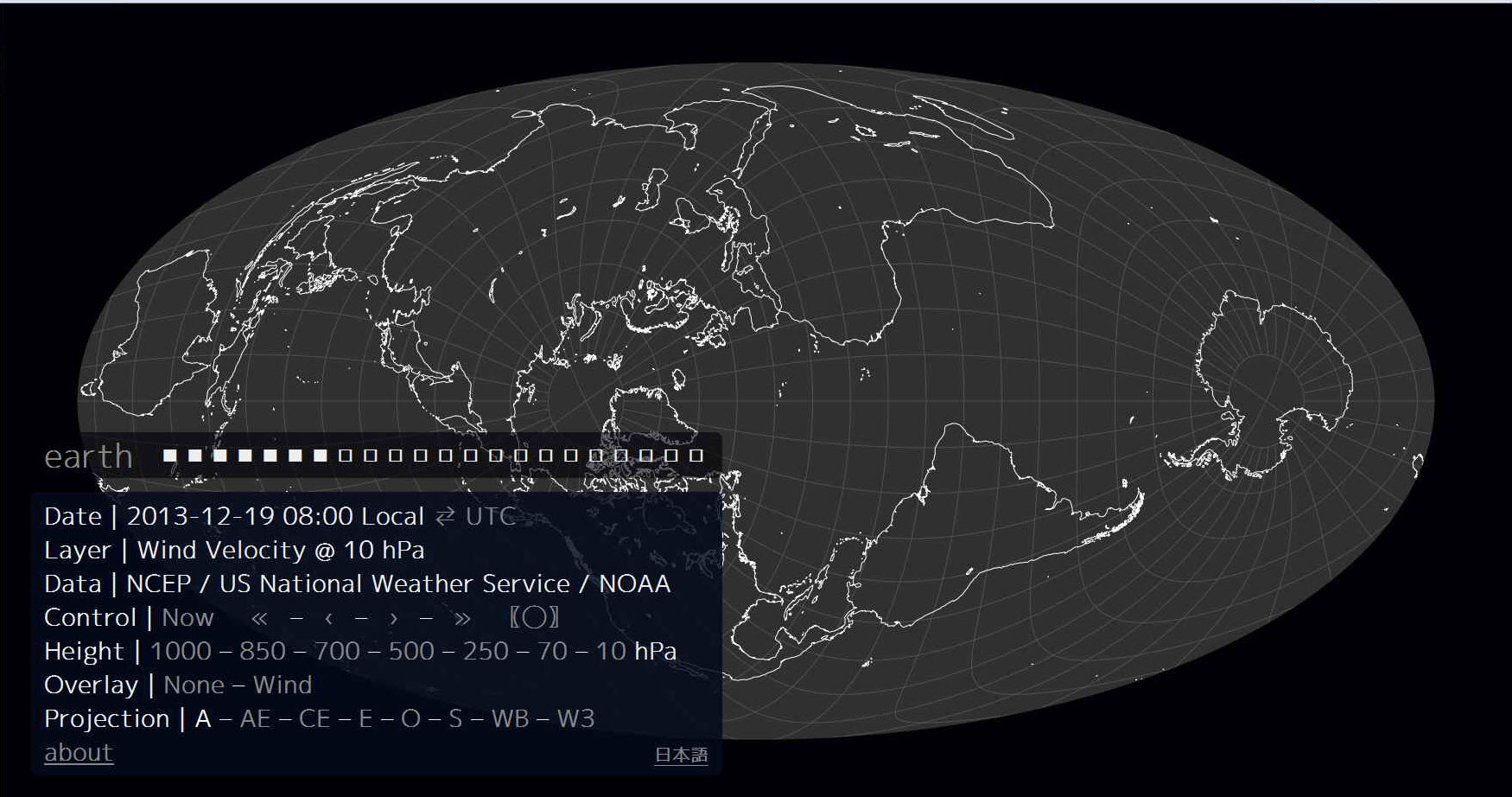Enable the Wind overlay

pyautogui.click(x=283, y=685)
